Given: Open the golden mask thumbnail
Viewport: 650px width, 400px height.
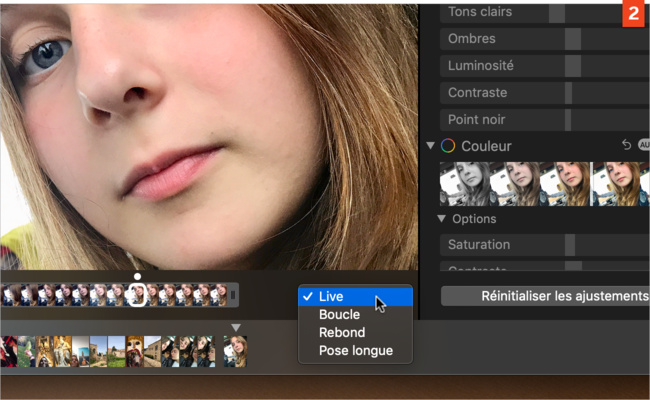Looking at the screenshot, I should coord(135,352).
